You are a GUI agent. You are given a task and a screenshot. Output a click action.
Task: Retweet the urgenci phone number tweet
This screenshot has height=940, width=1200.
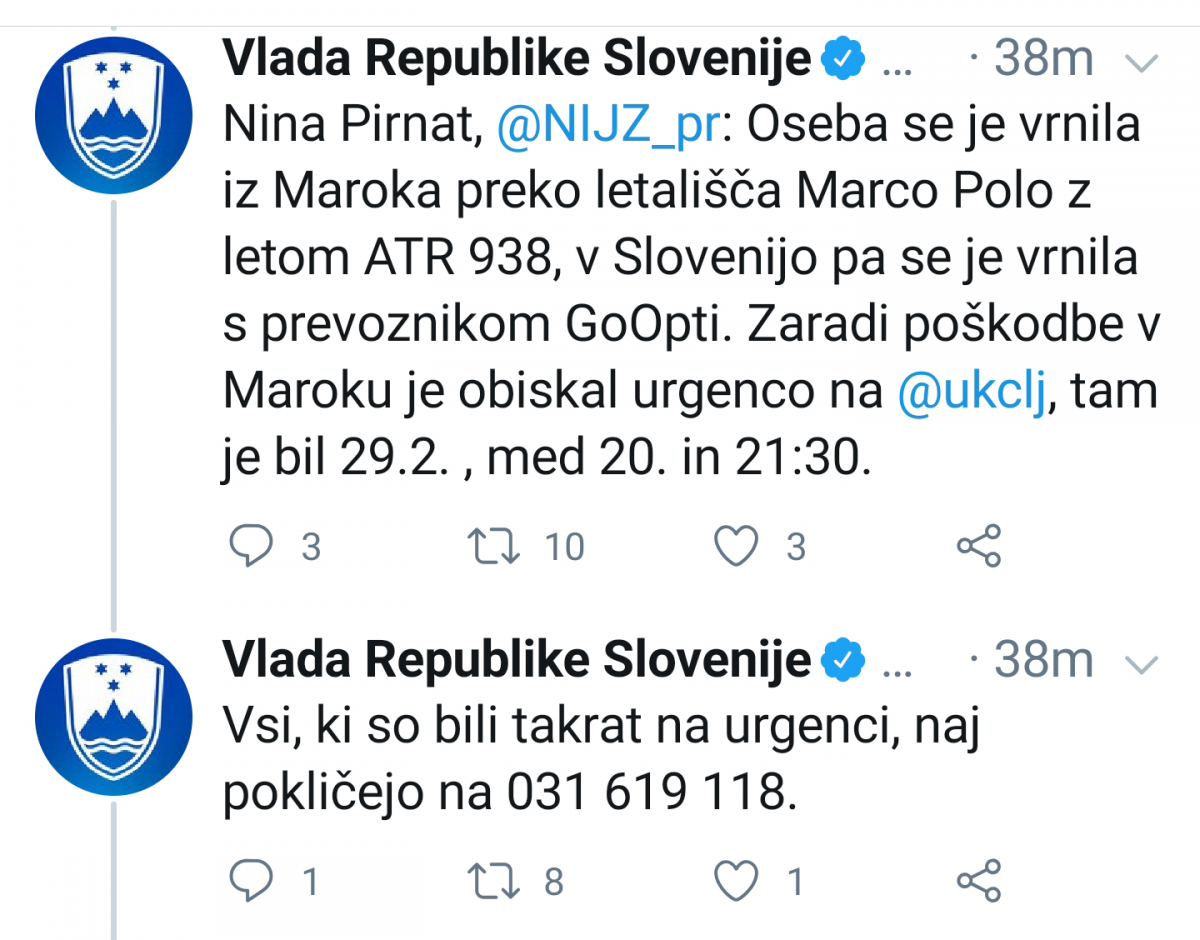[x=494, y=880]
